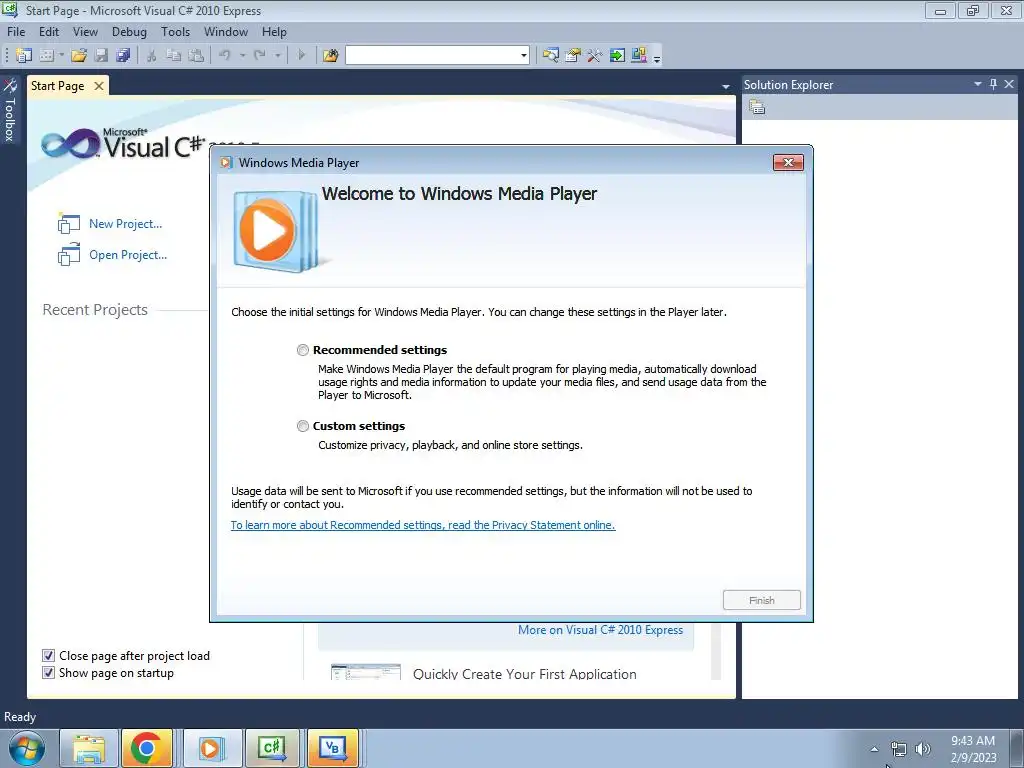This screenshot has width=1024, height=768.
Task: Switch to Windows Media Player taskbar button
Action: pyautogui.click(x=212, y=748)
